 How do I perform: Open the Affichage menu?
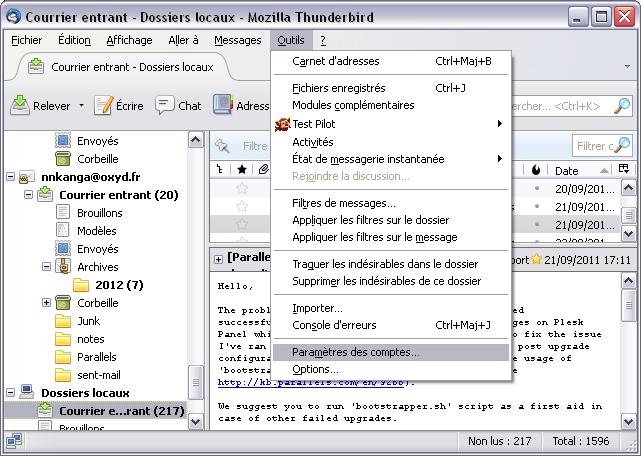[x=129, y=40]
